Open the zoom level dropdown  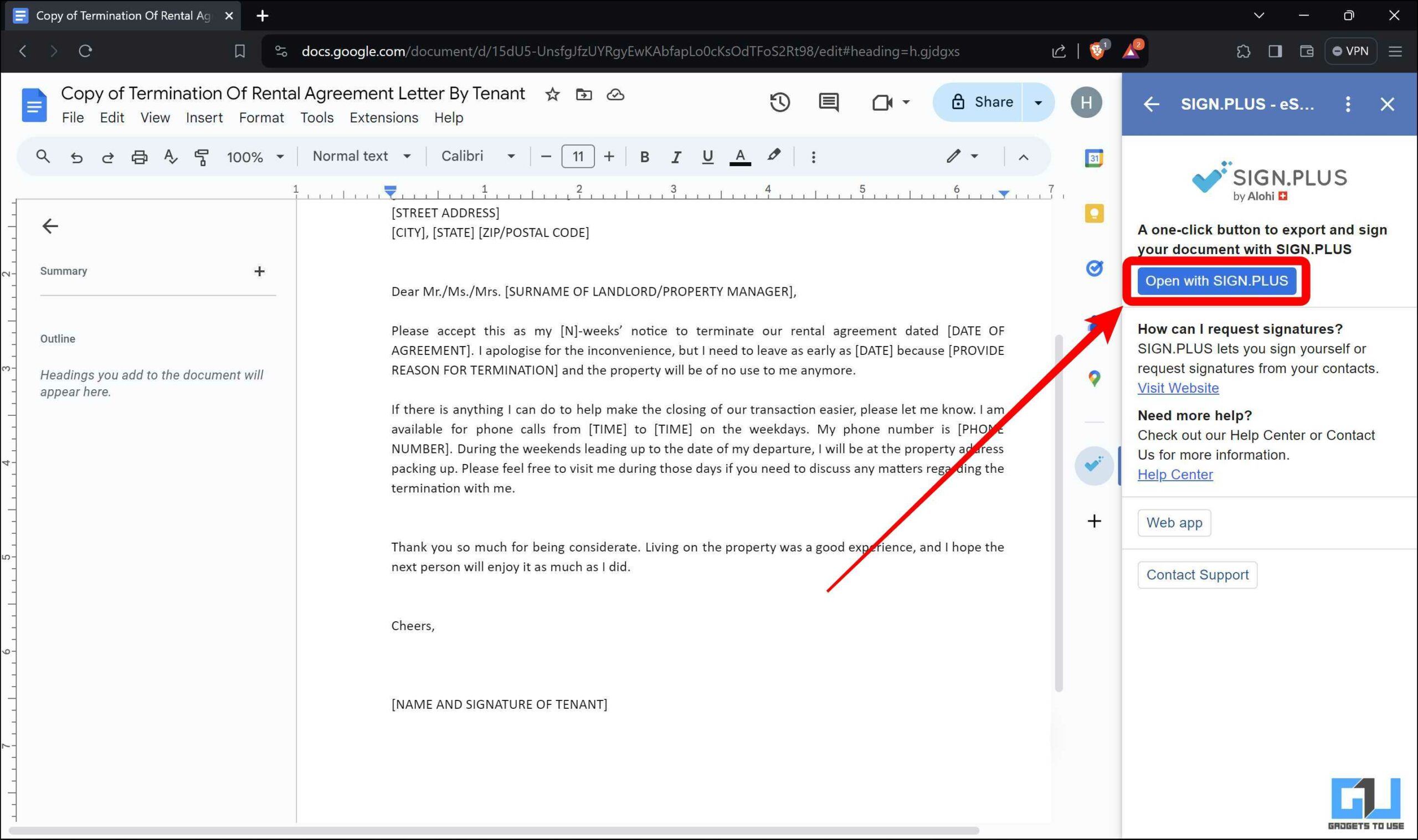[x=255, y=157]
